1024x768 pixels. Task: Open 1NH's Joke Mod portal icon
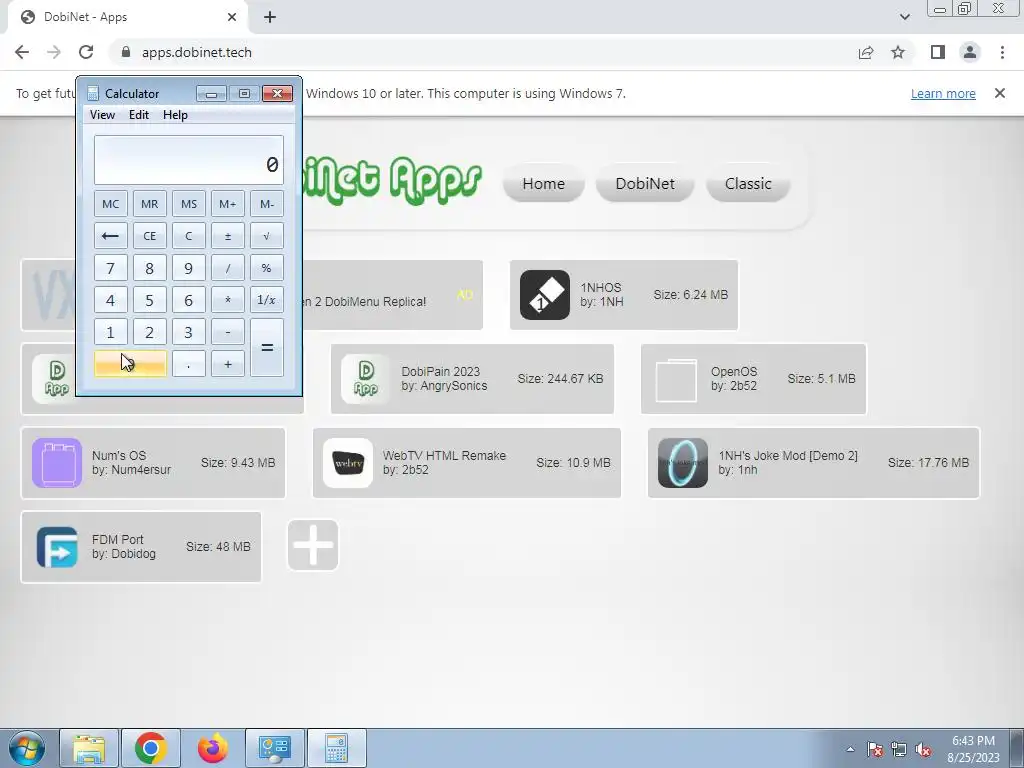pyautogui.click(x=682, y=463)
